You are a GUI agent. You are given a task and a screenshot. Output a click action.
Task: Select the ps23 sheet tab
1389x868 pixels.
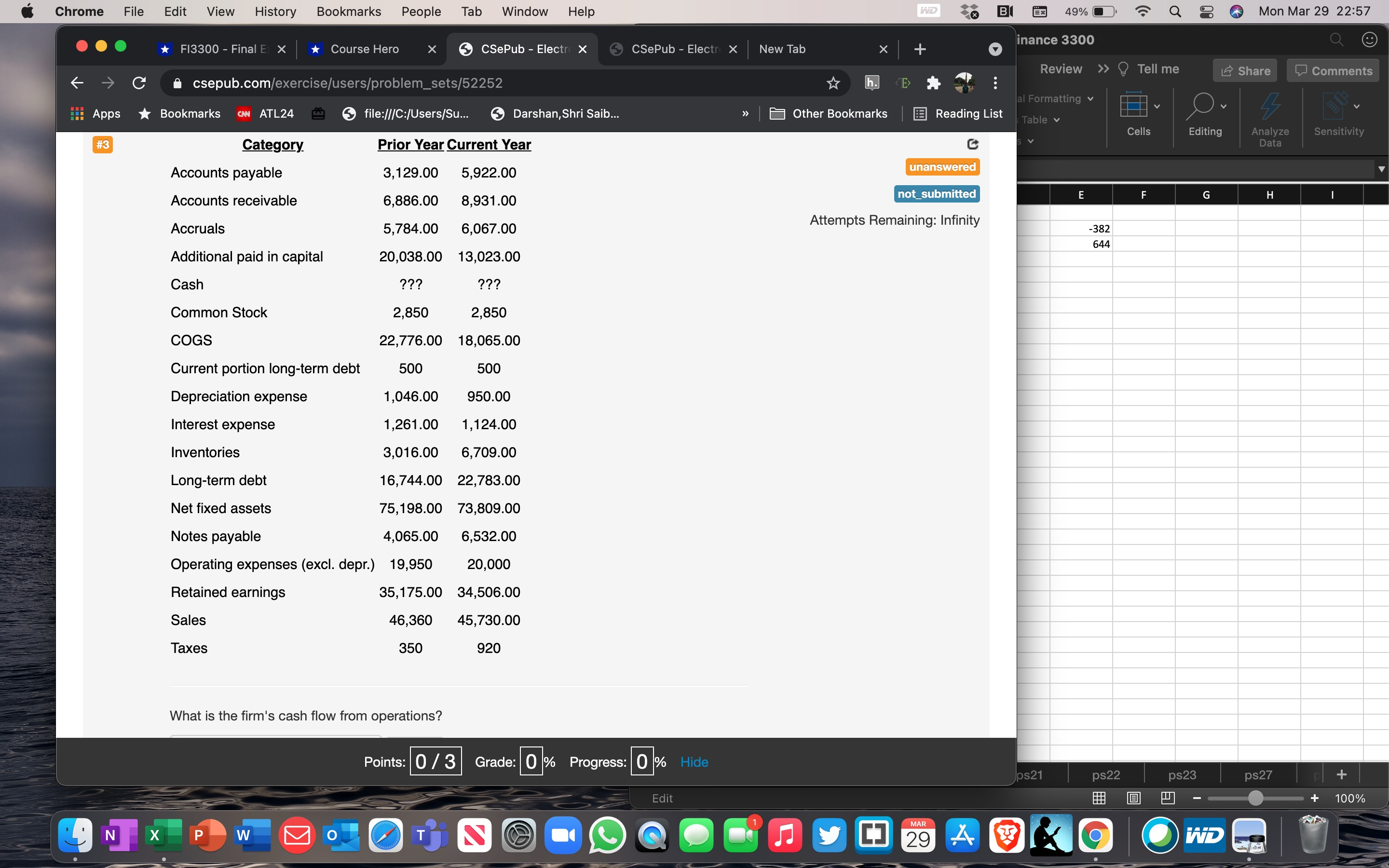click(1182, 774)
